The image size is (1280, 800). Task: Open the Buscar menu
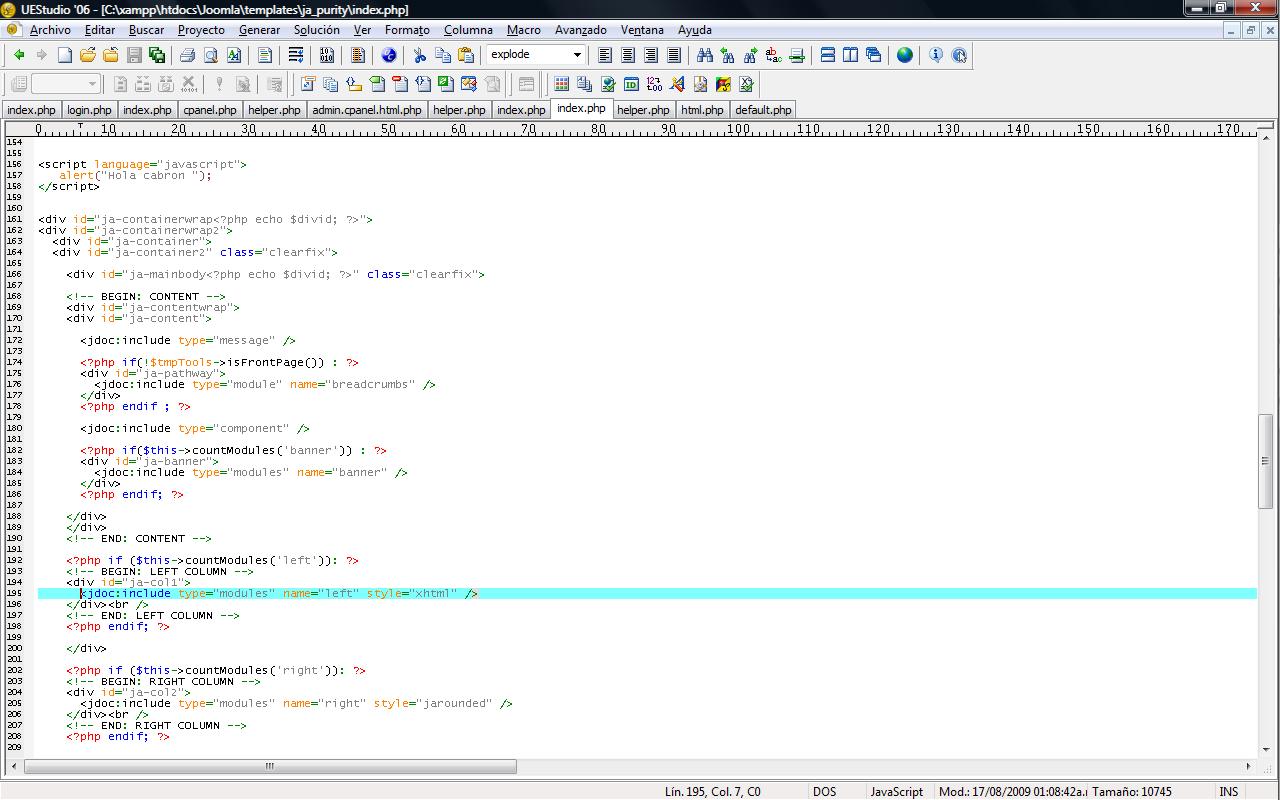146,30
